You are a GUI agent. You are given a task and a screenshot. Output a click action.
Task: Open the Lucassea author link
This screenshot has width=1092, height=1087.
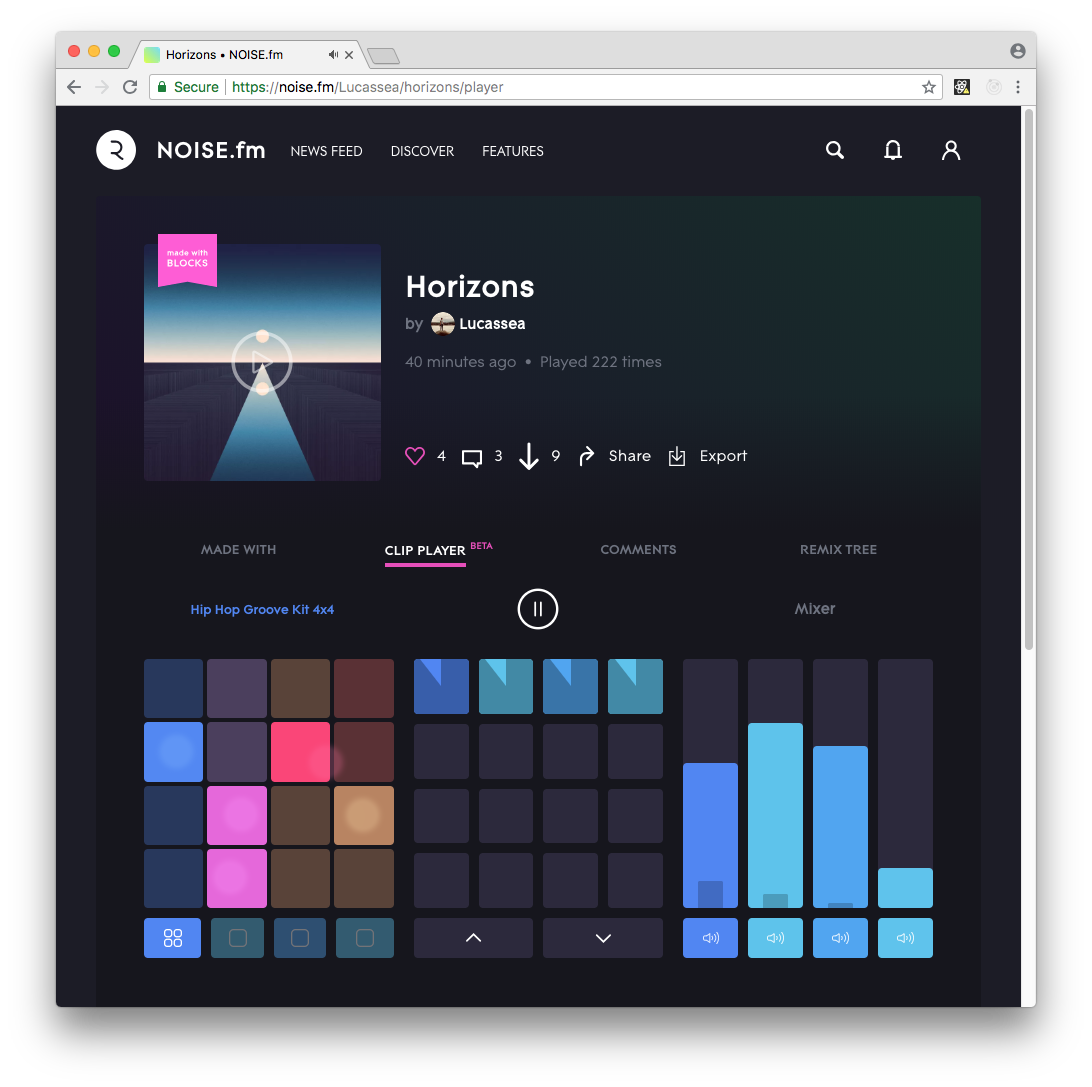click(492, 324)
